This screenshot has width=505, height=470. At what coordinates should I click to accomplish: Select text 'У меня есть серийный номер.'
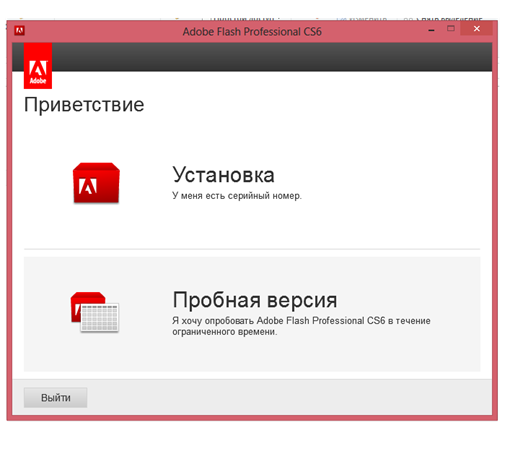[237, 196]
